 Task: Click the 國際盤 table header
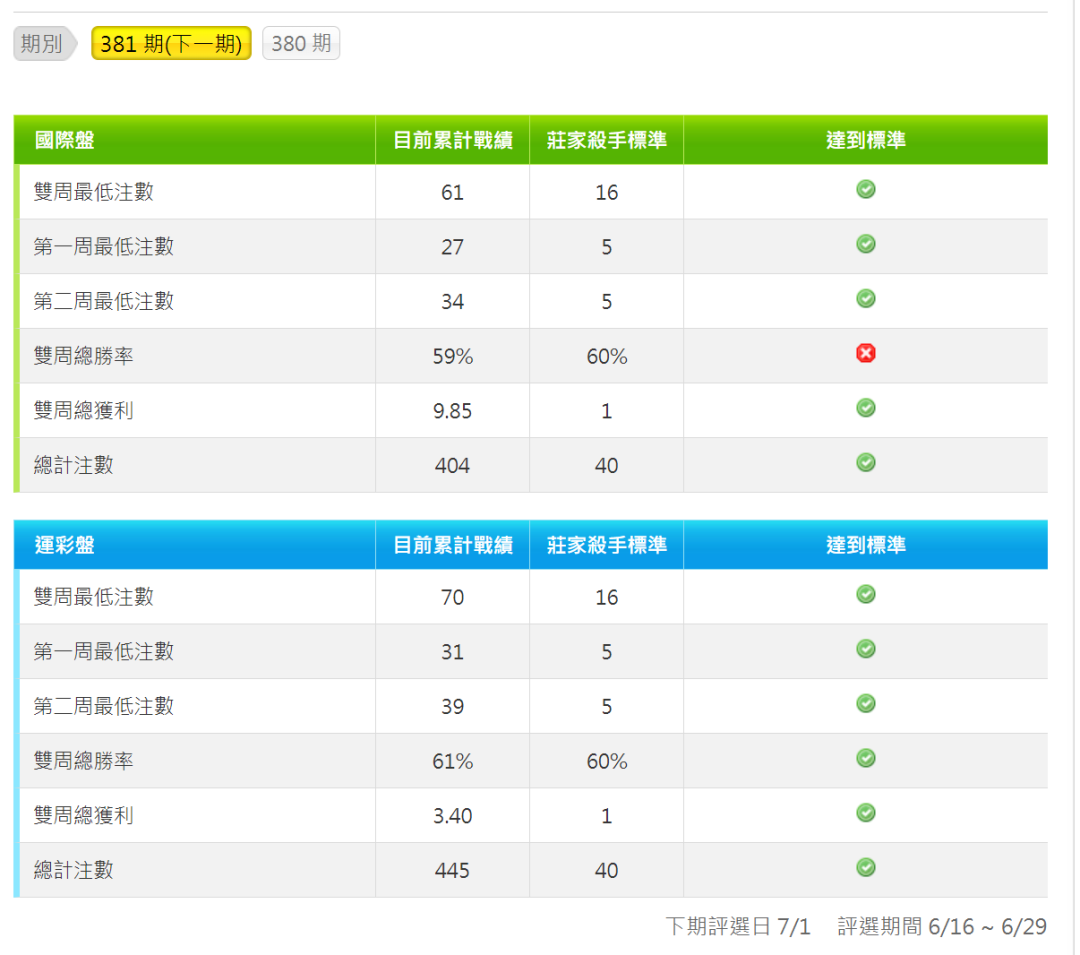point(65,141)
